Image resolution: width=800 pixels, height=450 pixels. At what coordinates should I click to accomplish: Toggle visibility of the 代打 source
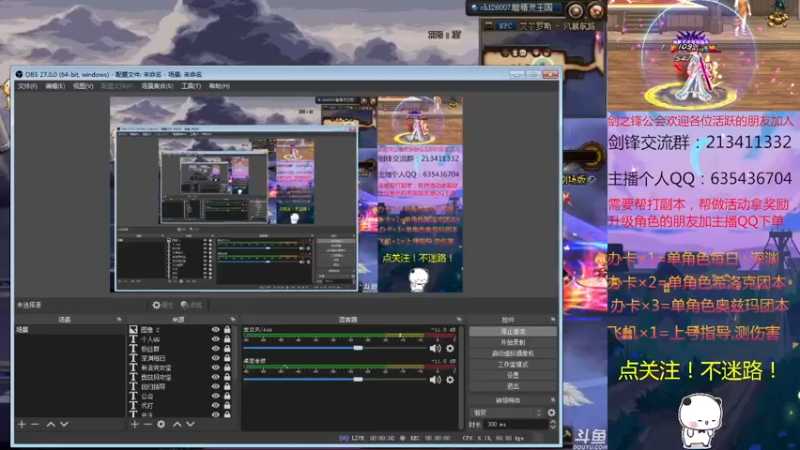coord(216,406)
